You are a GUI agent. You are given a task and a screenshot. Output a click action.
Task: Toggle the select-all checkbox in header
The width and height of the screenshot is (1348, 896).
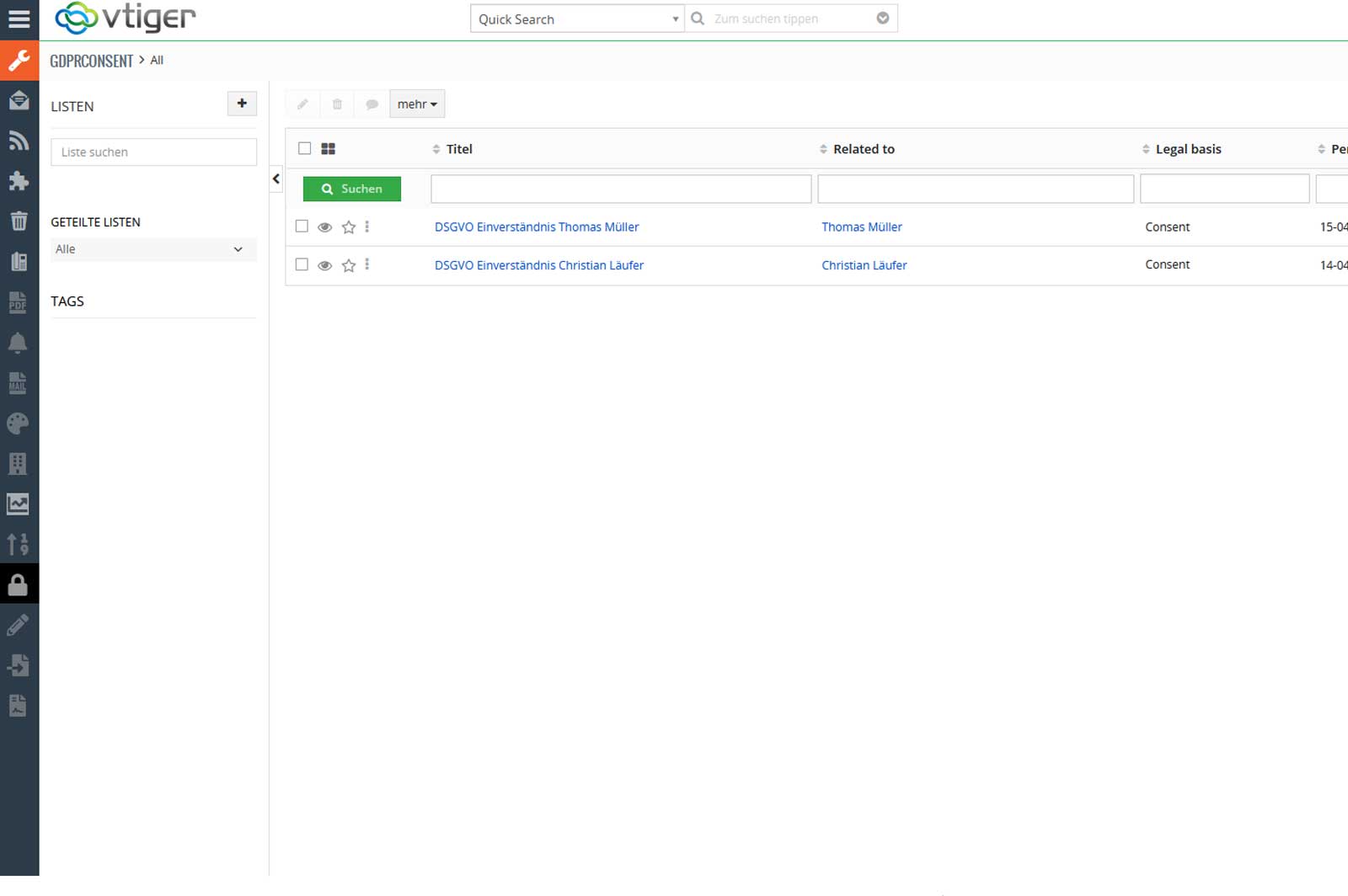pyautogui.click(x=305, y=148)
